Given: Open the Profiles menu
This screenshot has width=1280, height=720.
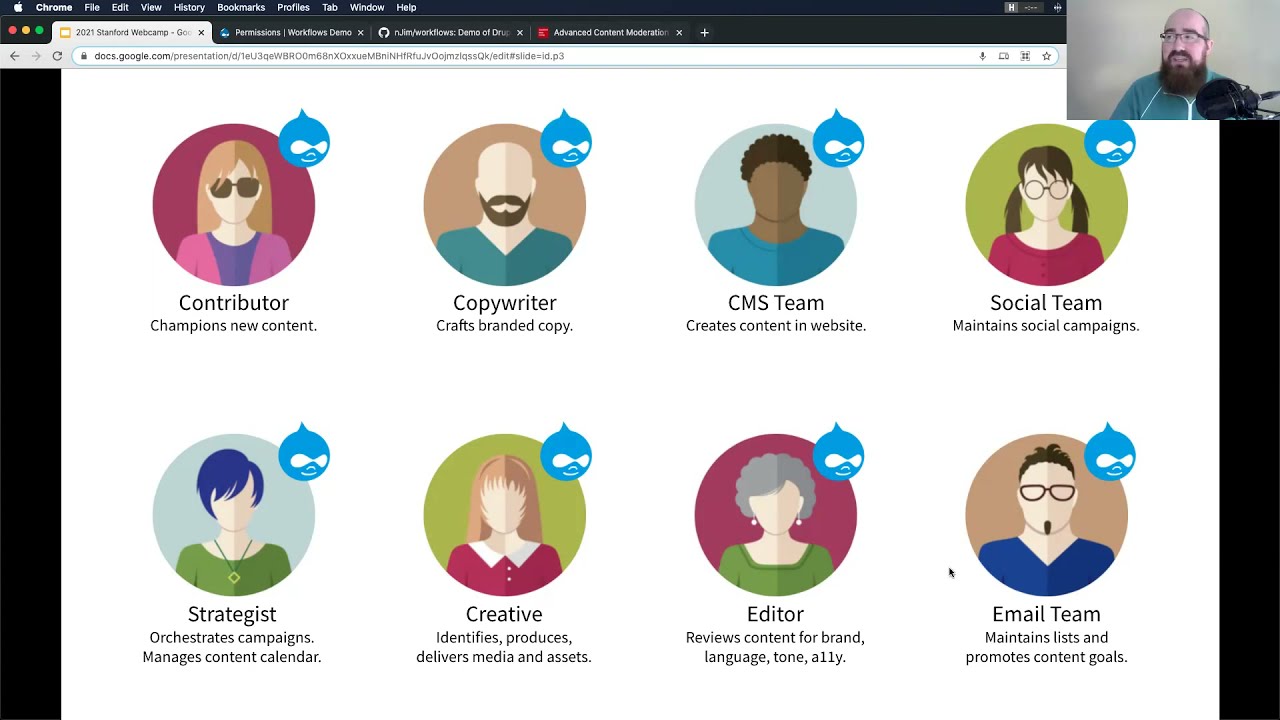Looking at the screenshot, I should tap(293, 7).
